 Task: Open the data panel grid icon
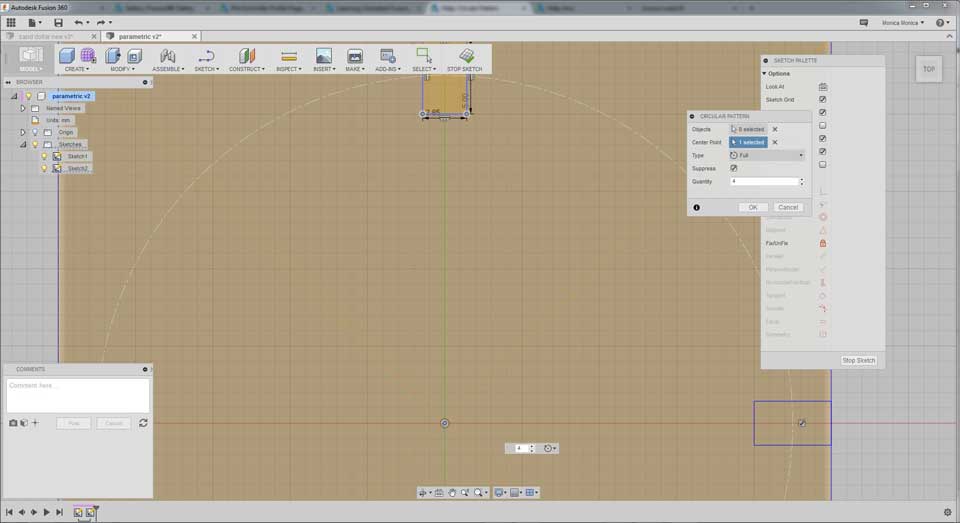[11, 23]
